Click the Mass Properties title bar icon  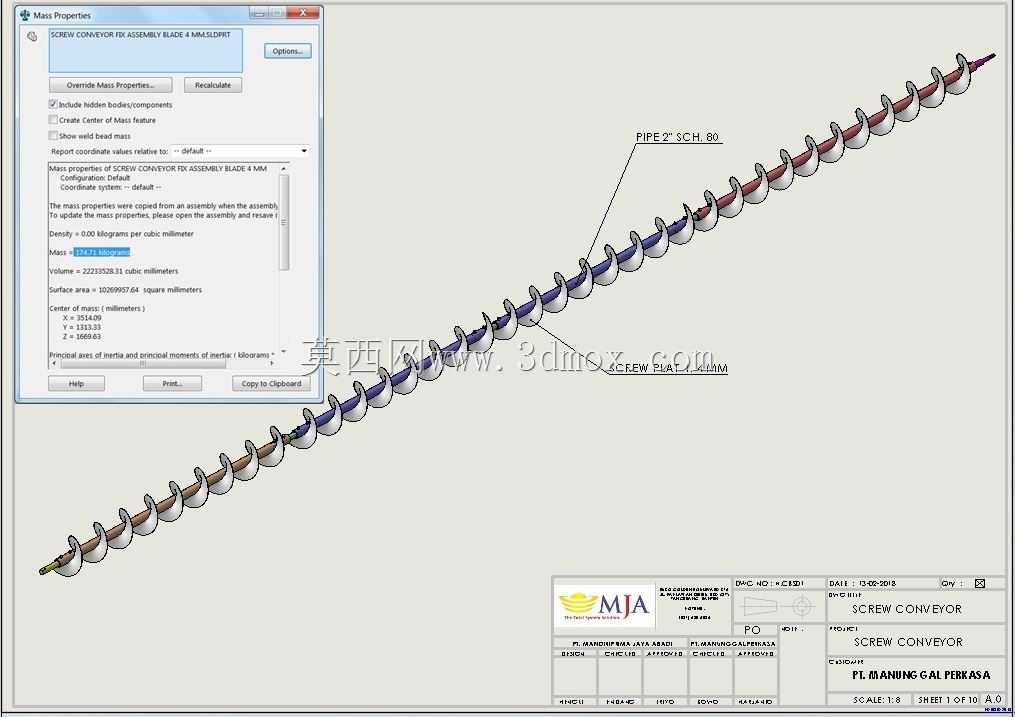pyautogui.click(x=25, y=15)
